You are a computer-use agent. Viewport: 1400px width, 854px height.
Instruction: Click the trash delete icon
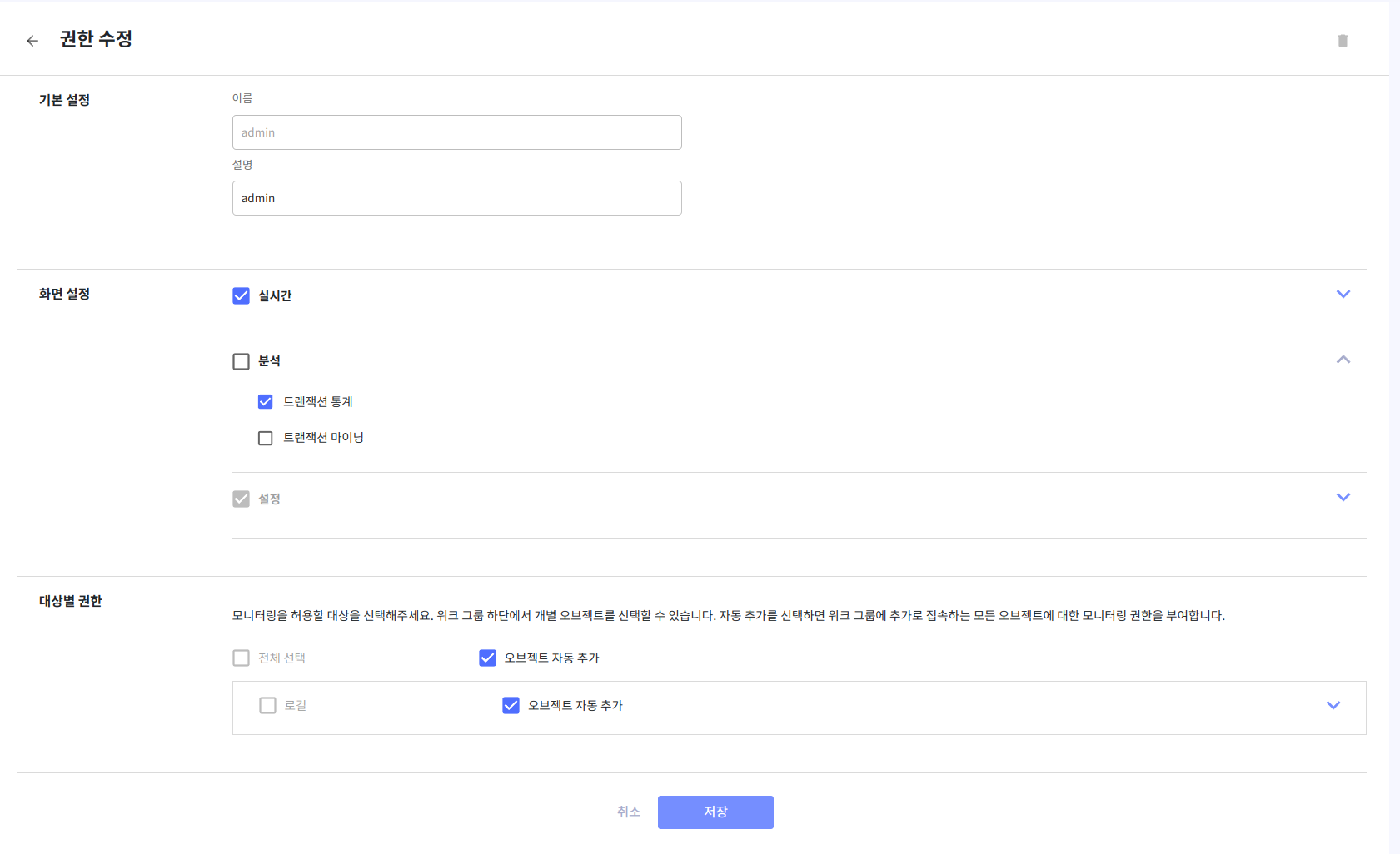pyautogui.click(x=1342, y=41)
